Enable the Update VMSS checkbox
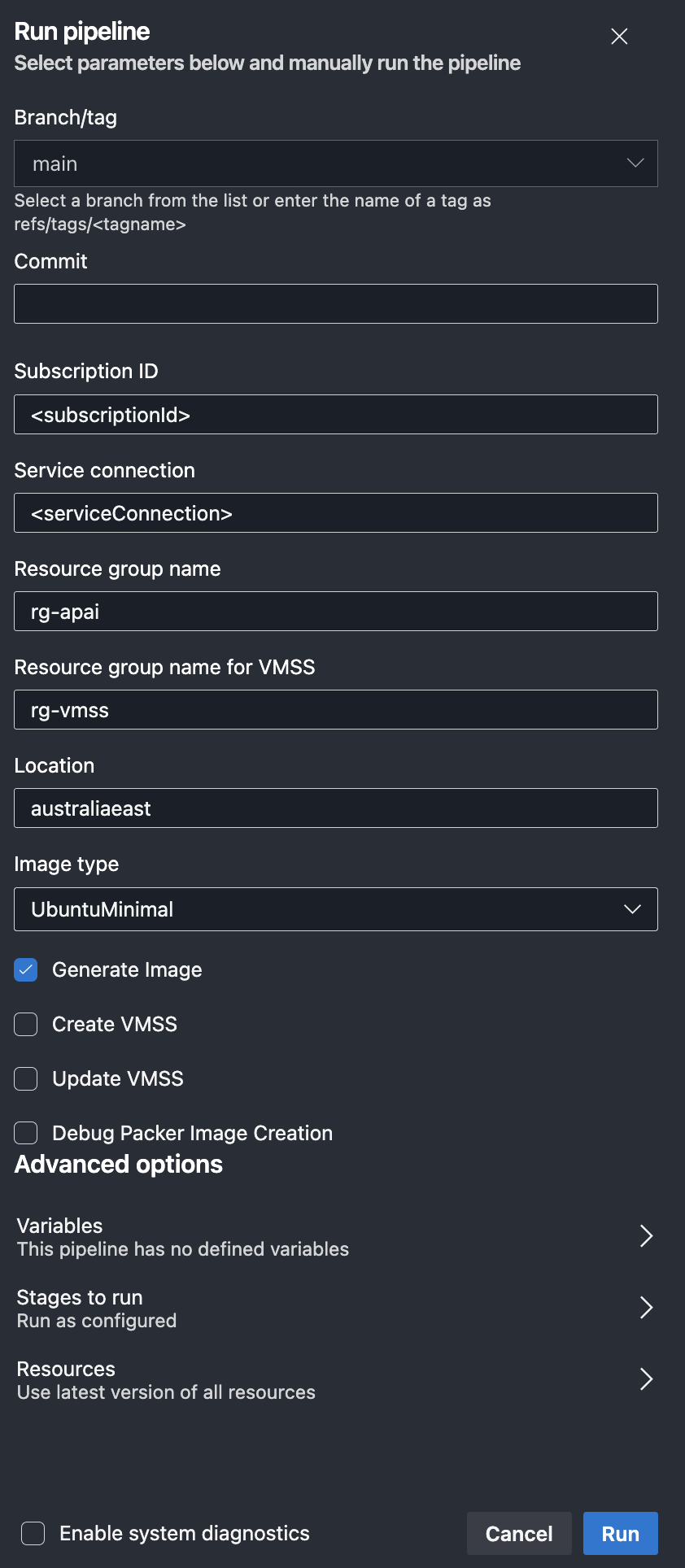Viewport: 685px width, 1568px height. click(x=26, y=1078)
